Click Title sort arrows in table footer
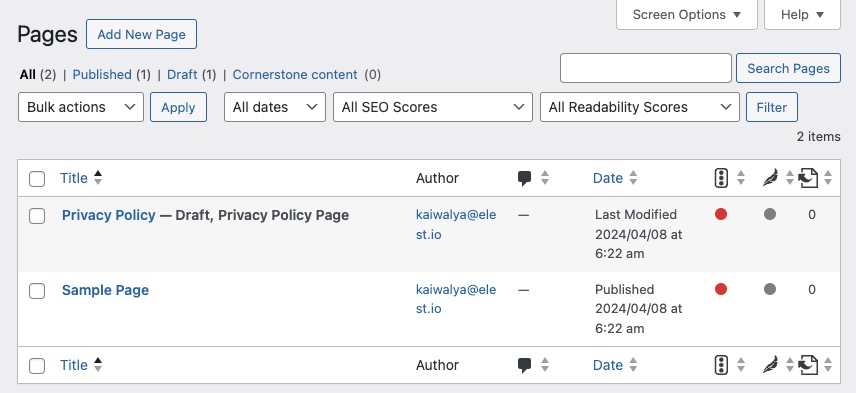This screenshot has height=393, width=856. click(98, 365)
